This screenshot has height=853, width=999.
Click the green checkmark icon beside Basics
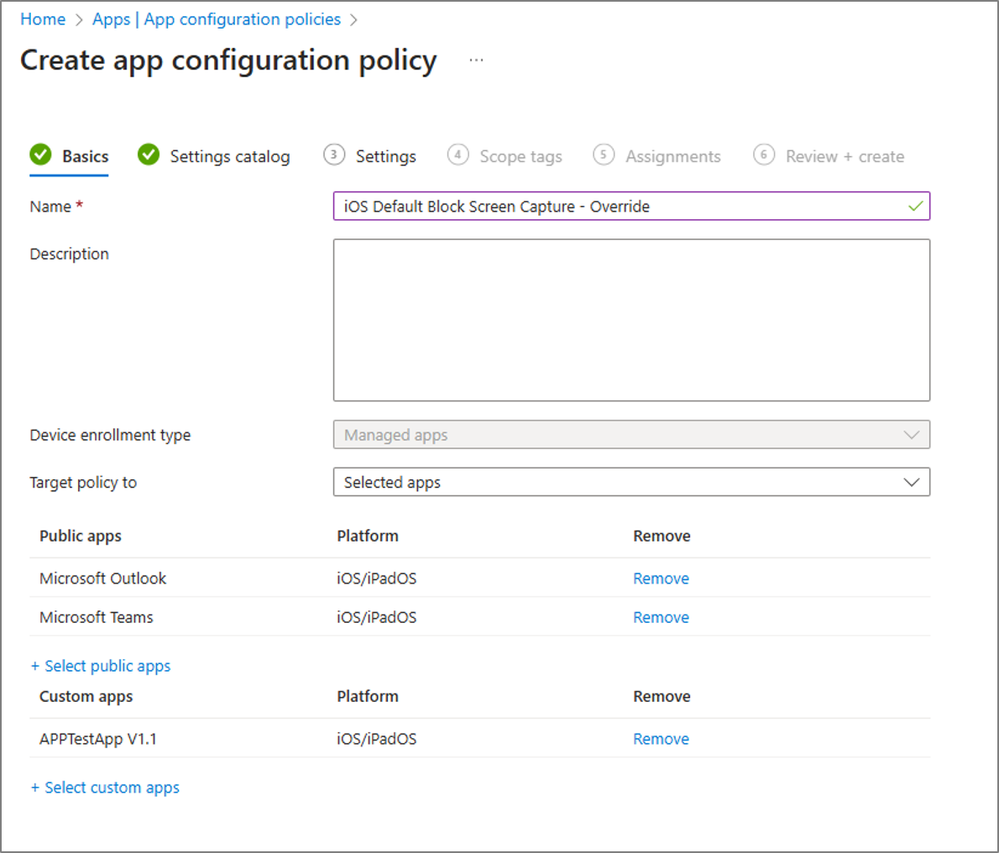41,155
